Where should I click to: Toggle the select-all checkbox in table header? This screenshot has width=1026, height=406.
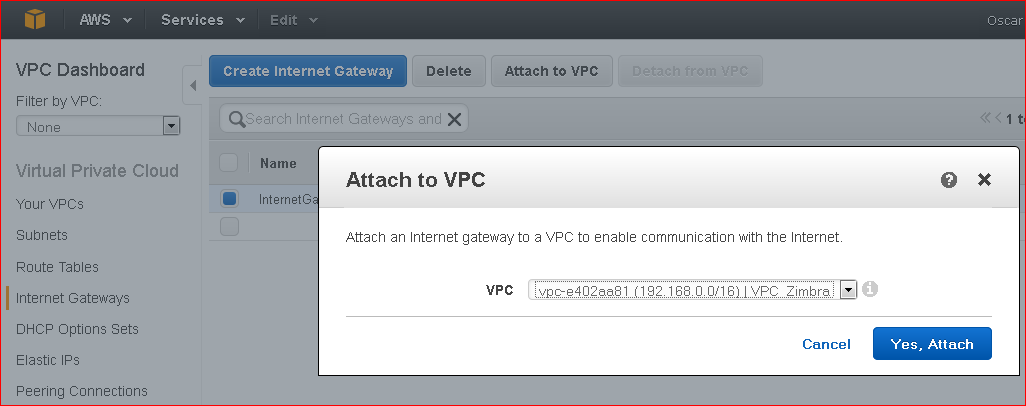click(228, 162)
